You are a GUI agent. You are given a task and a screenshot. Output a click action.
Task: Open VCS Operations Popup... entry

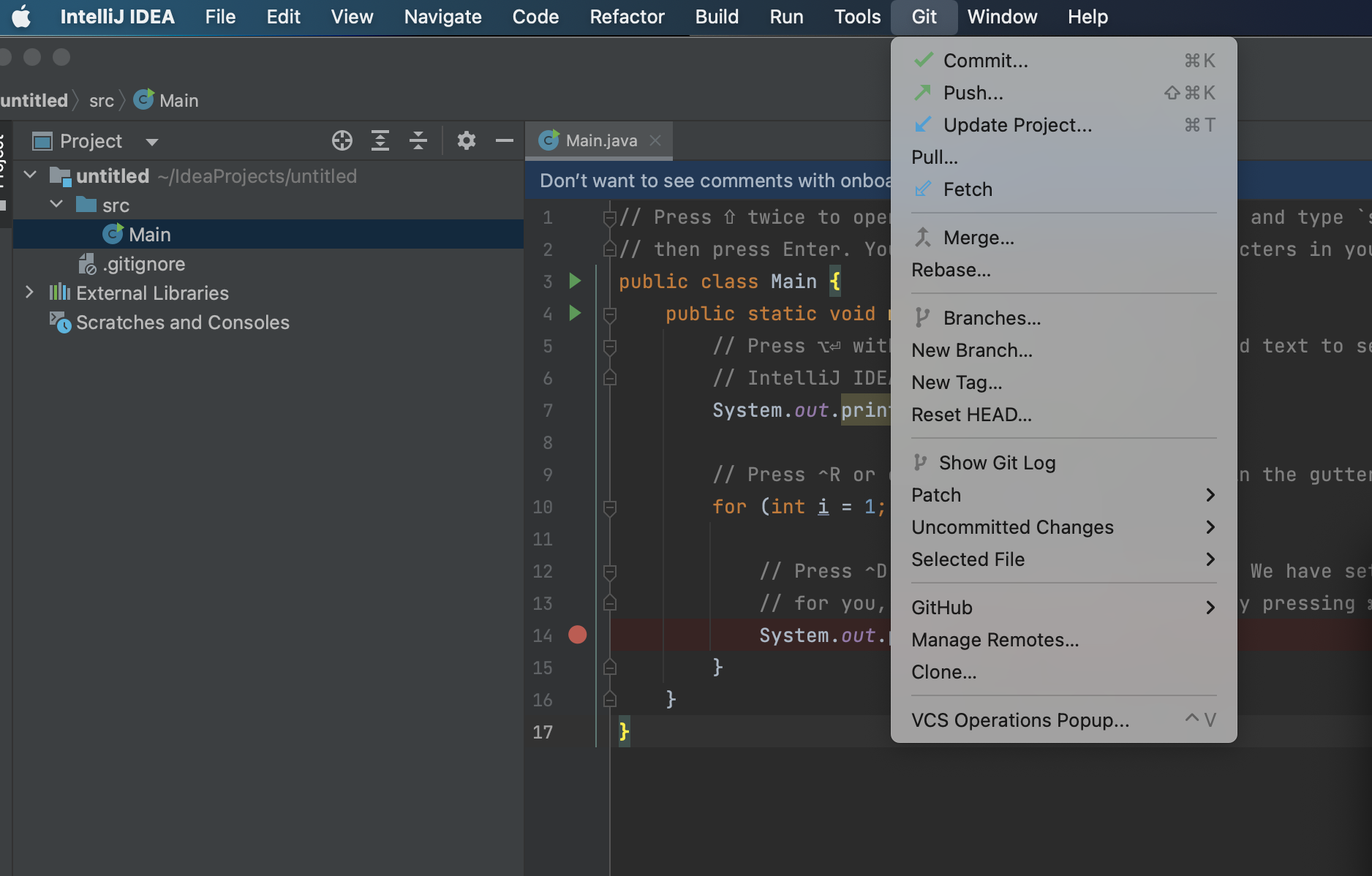[x=1064, y=720]
